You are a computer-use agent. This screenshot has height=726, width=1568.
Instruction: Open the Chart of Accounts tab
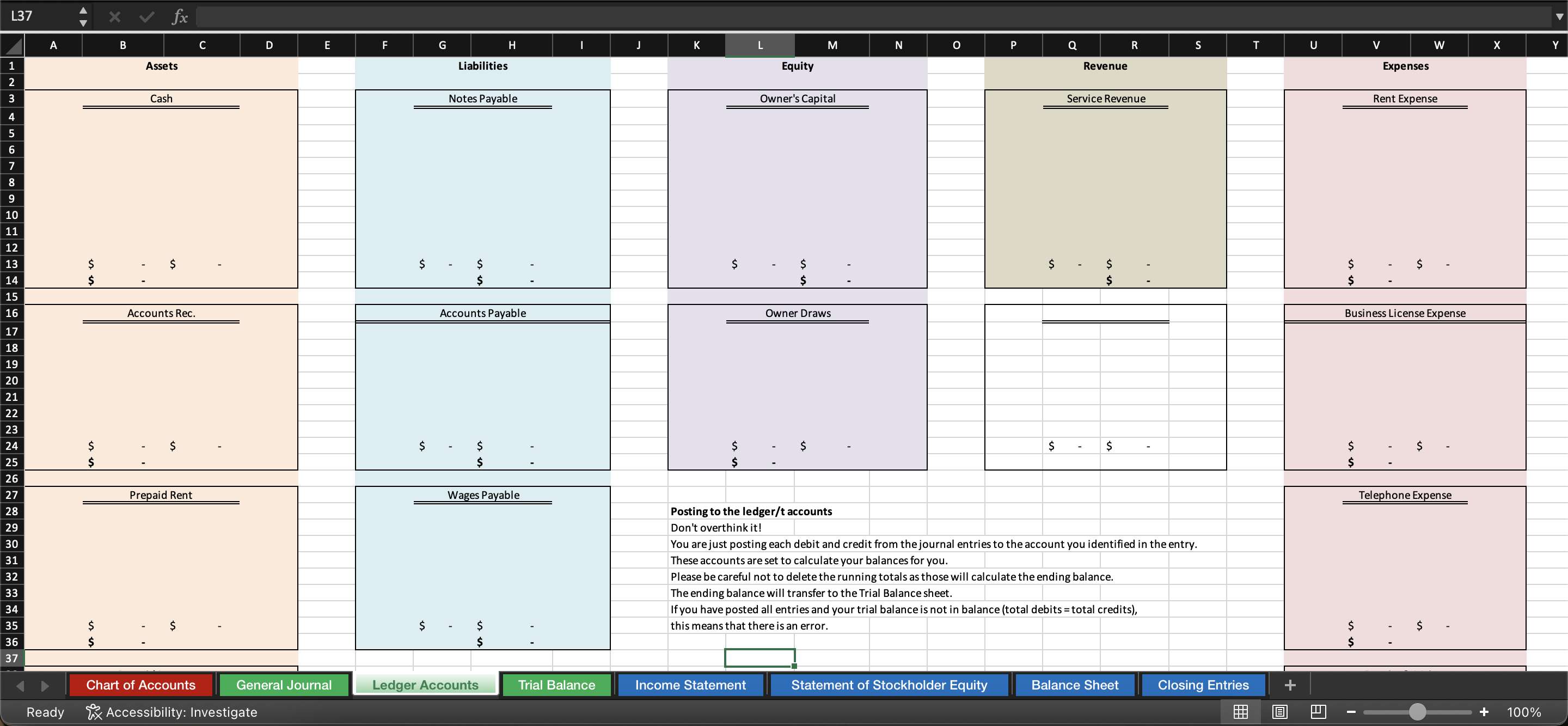point(140,685)
